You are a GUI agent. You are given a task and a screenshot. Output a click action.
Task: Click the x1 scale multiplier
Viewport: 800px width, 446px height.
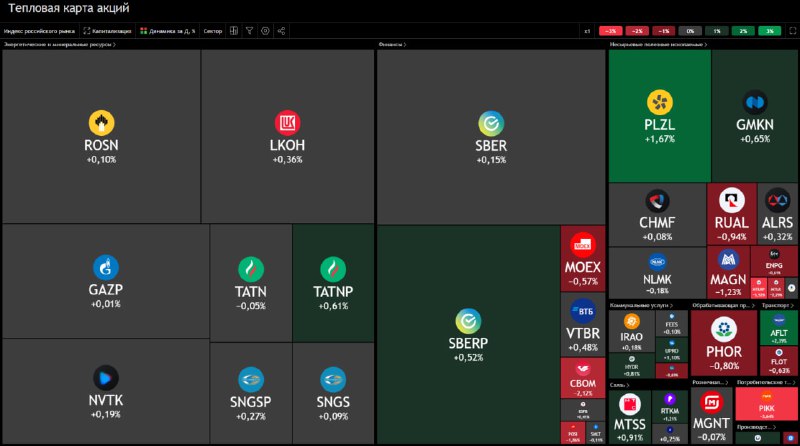587,31
